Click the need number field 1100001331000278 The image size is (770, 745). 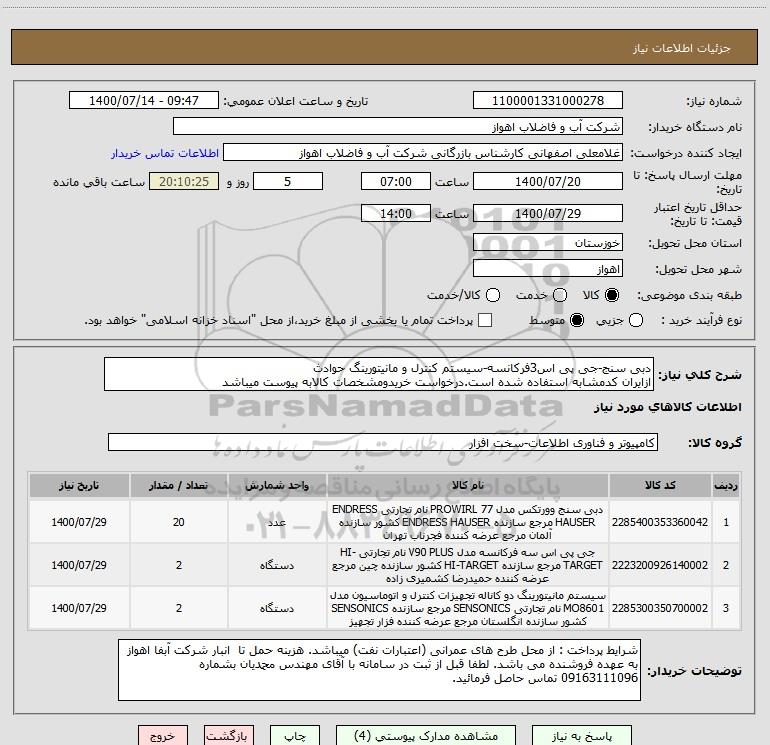point(548,100)
